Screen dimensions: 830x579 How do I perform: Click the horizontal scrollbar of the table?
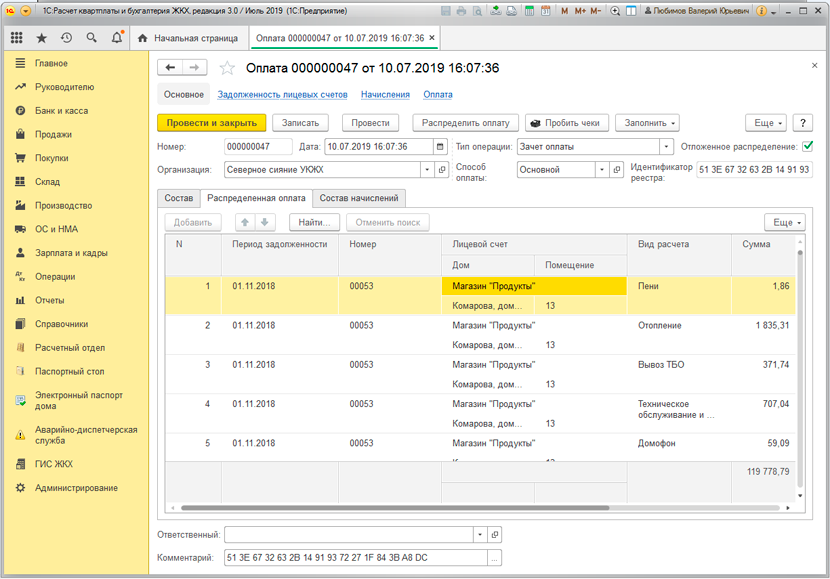tap(400, 508)
